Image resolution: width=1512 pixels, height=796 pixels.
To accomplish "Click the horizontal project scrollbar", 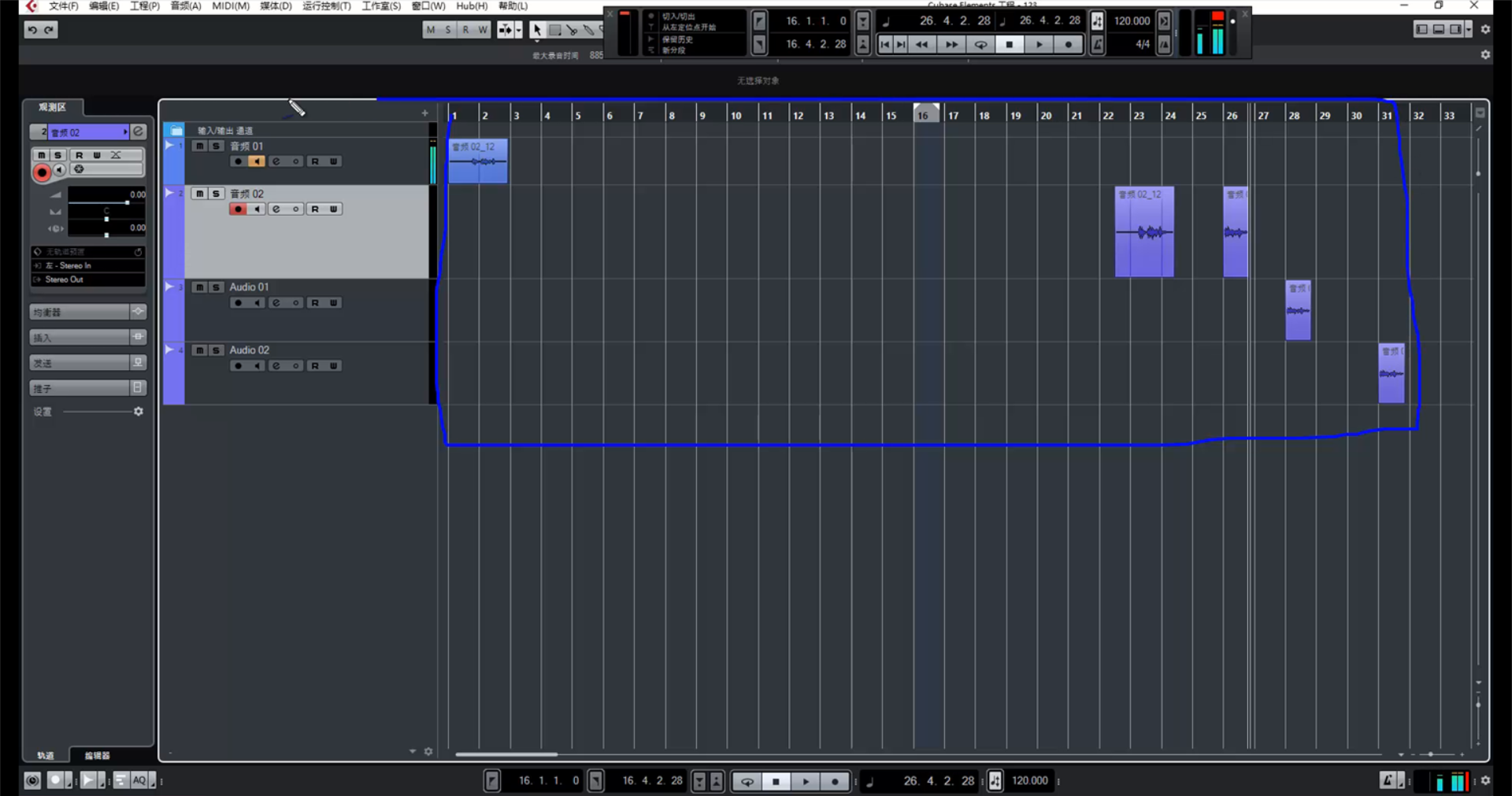I will (x=506, y=754).
